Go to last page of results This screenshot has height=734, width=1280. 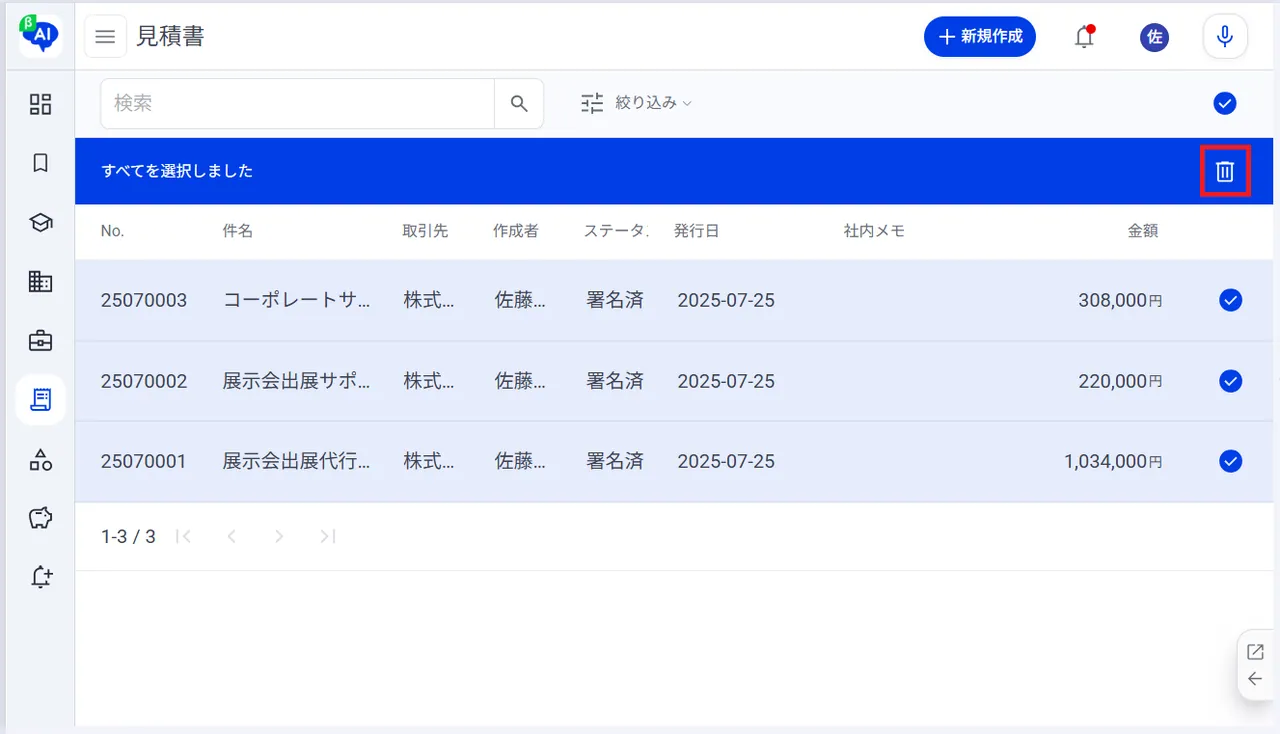tap(327, 537)
